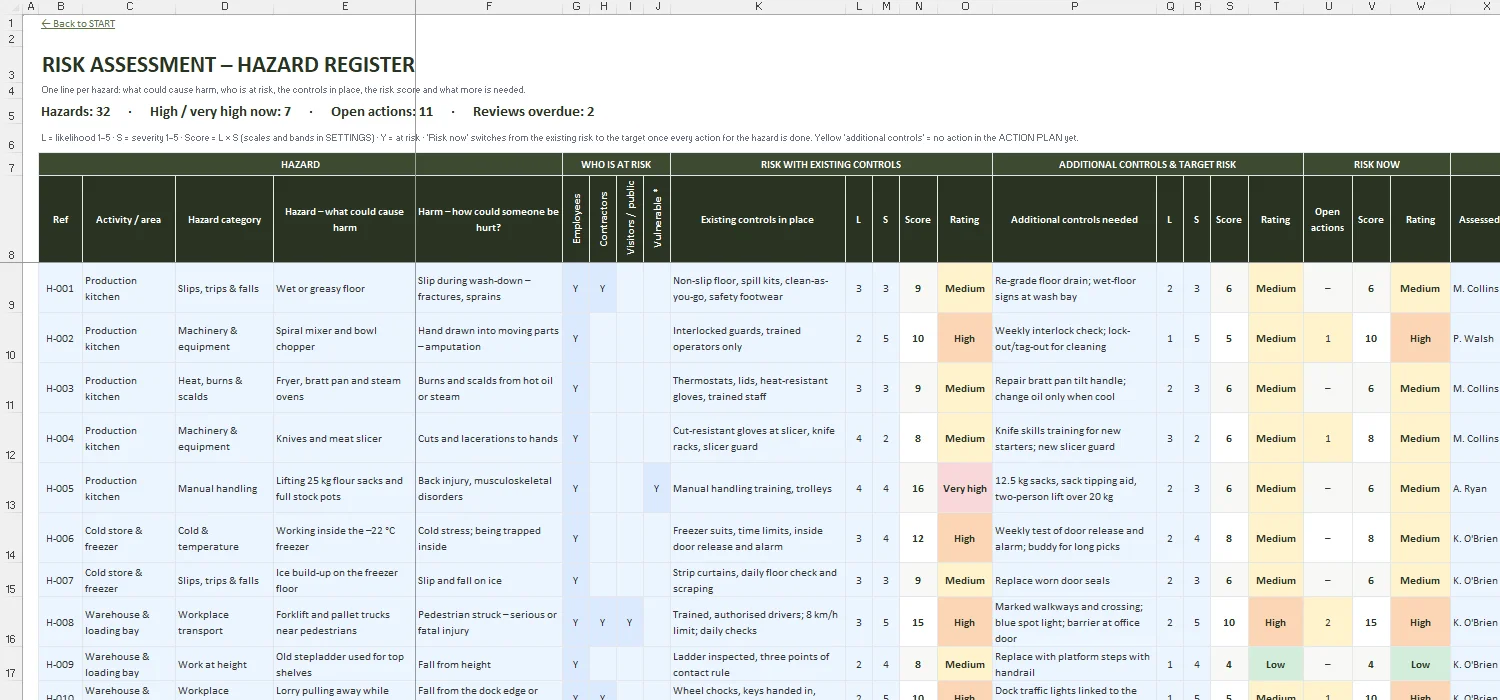The height and width of the screenshot is (700, 1500).
Task: Select the 'Fryer, bratt pan and steam ovens' cell
Action: point(344,388)
